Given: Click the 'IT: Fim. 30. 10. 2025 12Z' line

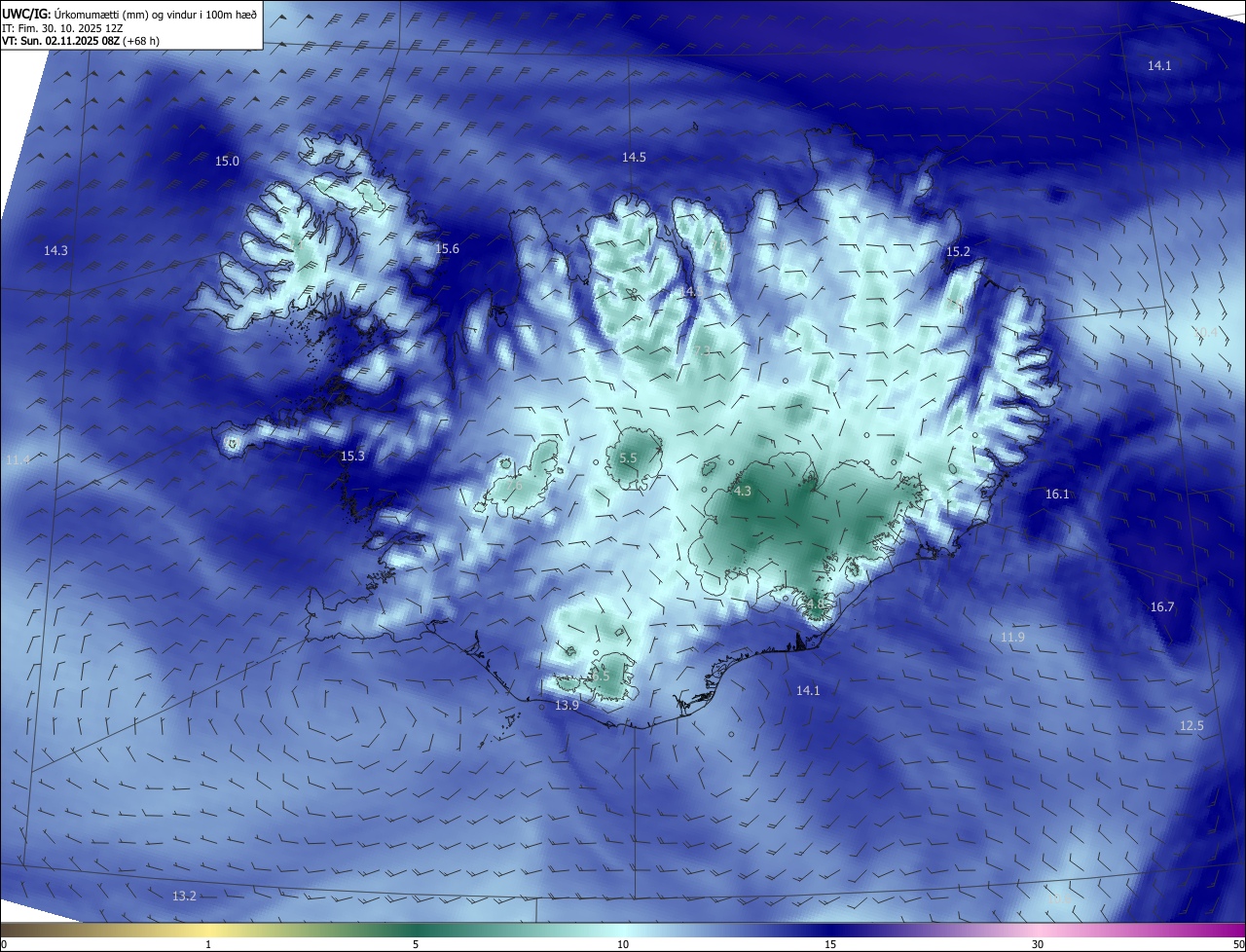Looking at the screenshot, I should [x=60, y=28].
